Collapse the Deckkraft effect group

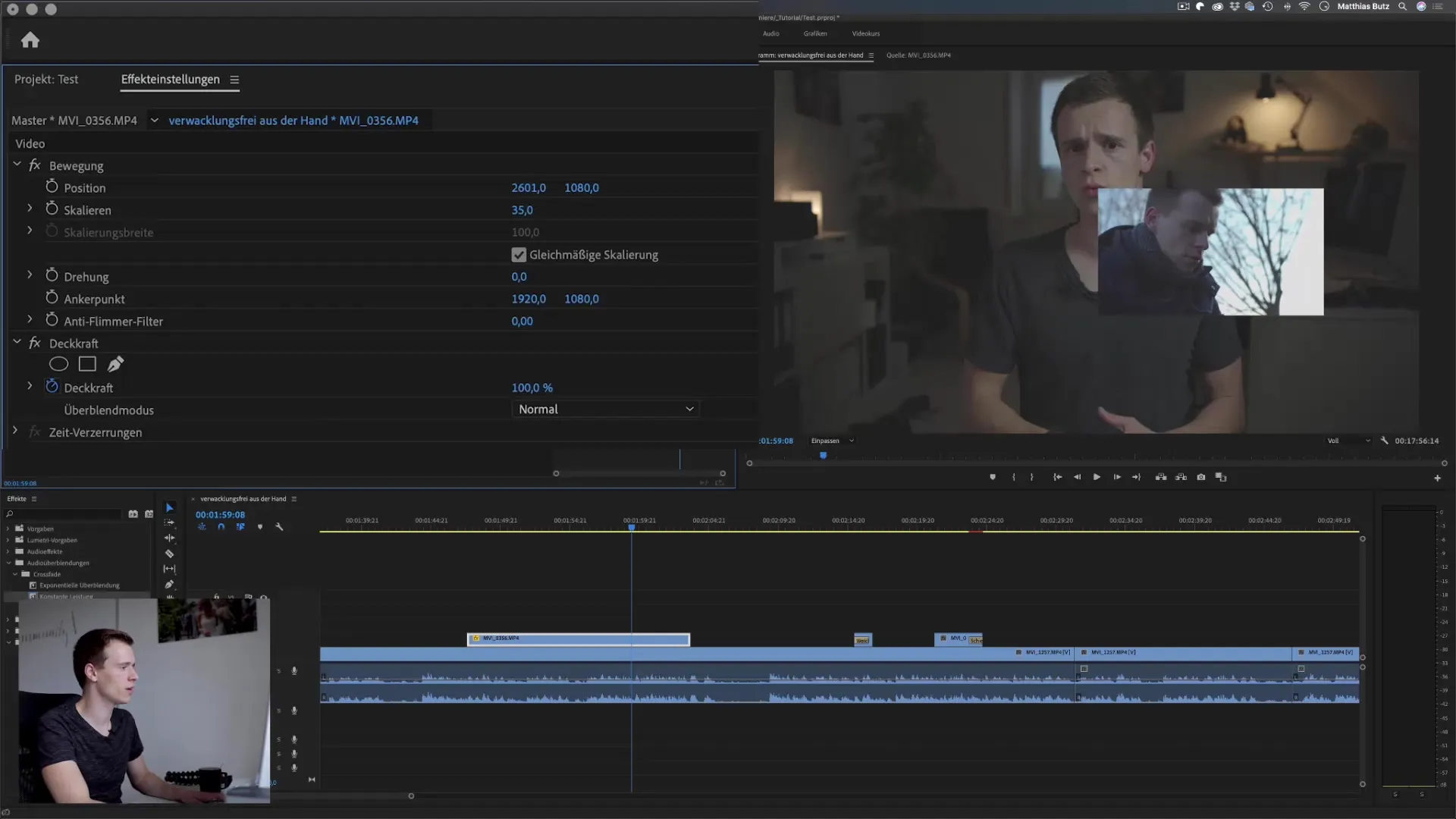[x=17, y=342]
